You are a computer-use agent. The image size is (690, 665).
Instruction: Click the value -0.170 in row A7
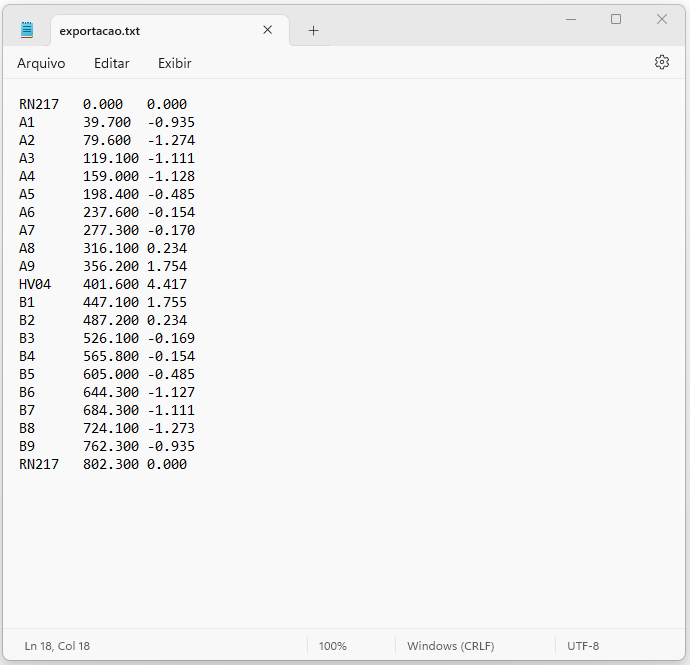pos(171,231)
